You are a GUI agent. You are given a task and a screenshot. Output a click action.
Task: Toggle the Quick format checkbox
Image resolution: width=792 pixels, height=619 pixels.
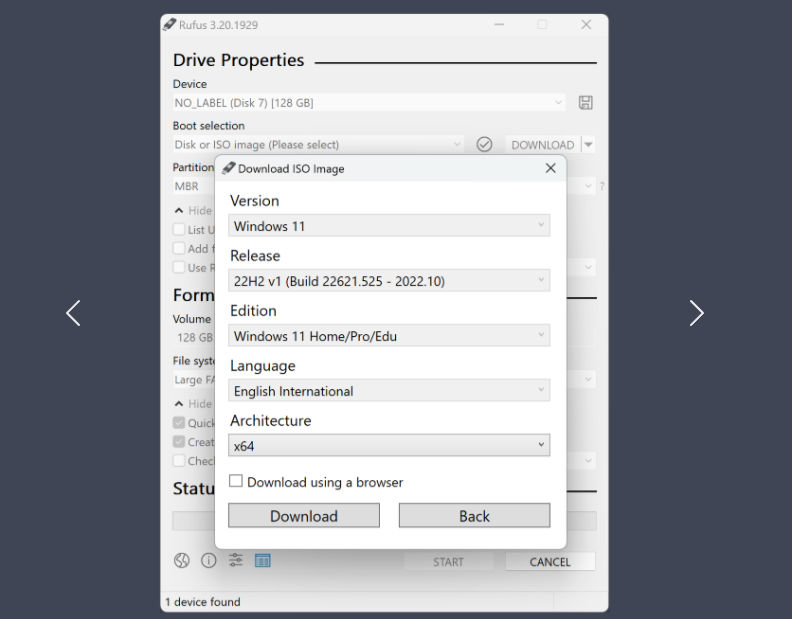coord(179,422)
